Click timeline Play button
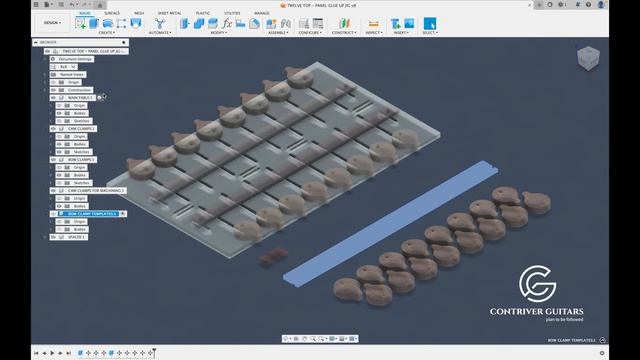 pyautogui.click(x=52, y=353)
